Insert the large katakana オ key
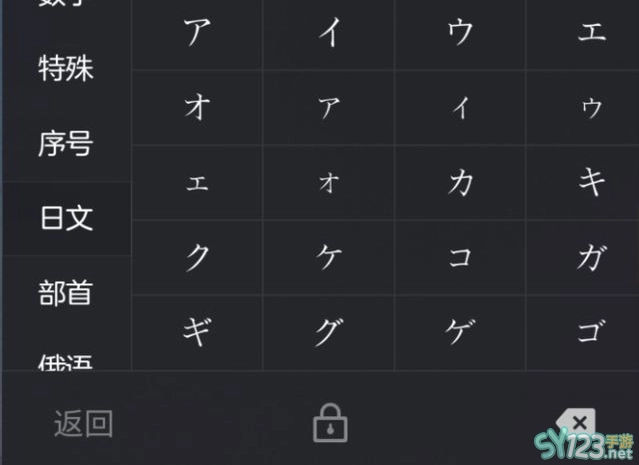639x465 pixels. pyautogui.click(x=197, y=107)
